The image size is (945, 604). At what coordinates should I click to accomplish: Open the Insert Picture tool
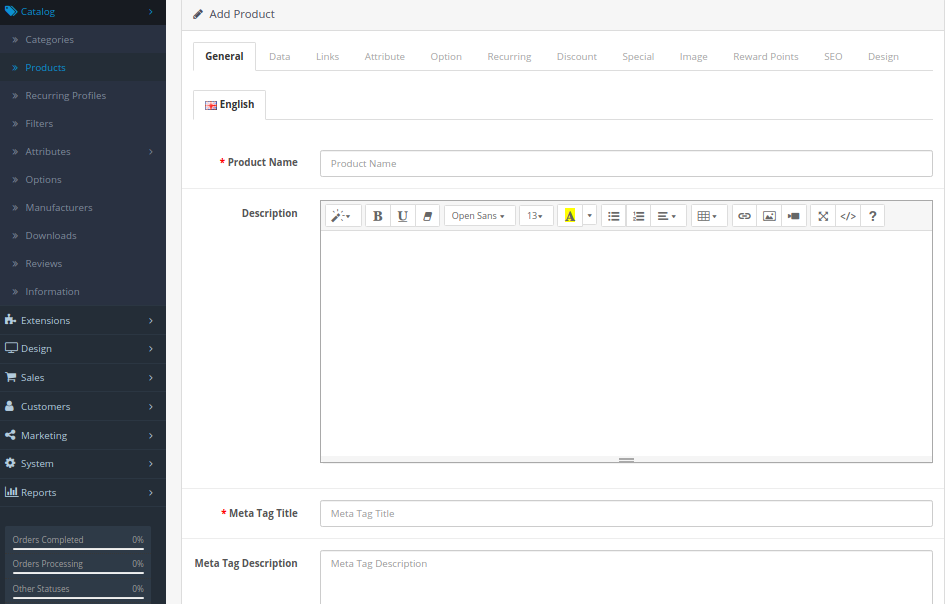point(769,215)
